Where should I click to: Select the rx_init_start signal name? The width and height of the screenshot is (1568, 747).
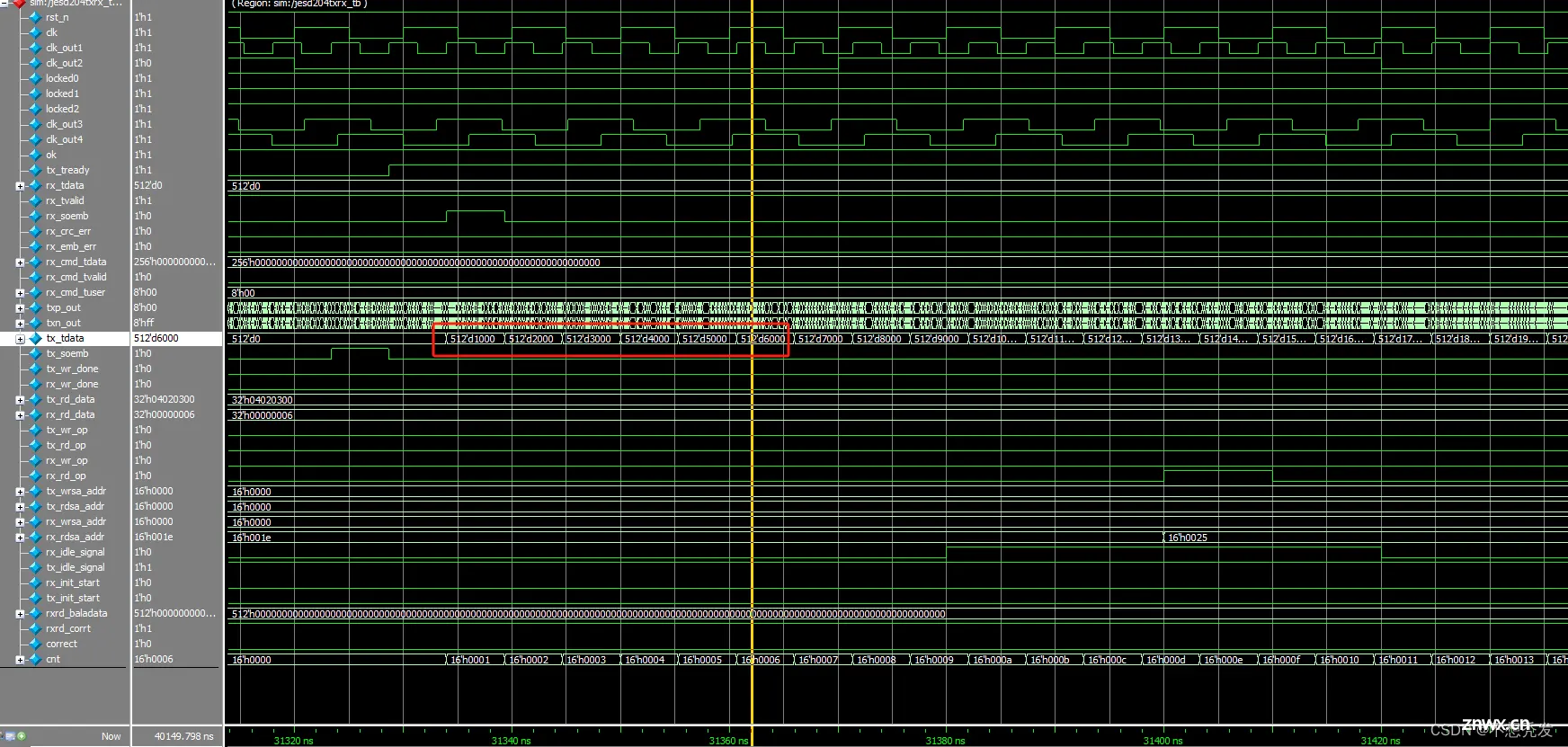[x=73, y=582]
